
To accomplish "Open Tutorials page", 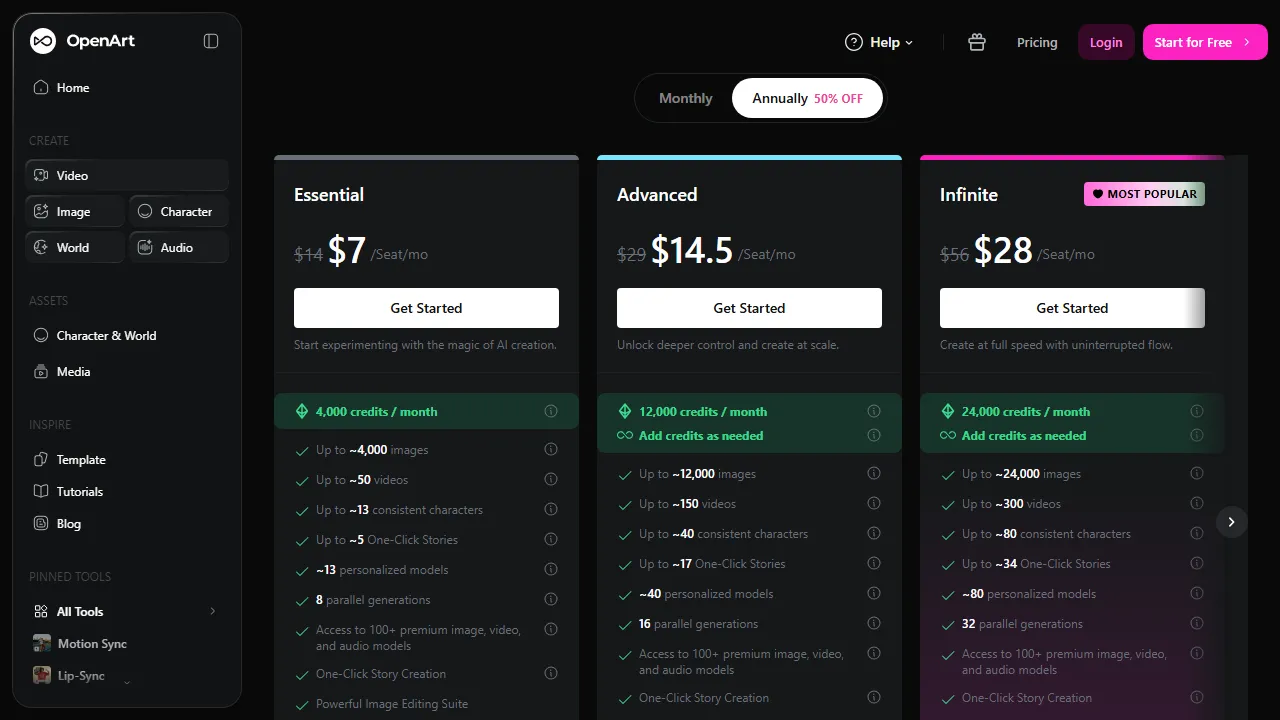I will point(127,492).
